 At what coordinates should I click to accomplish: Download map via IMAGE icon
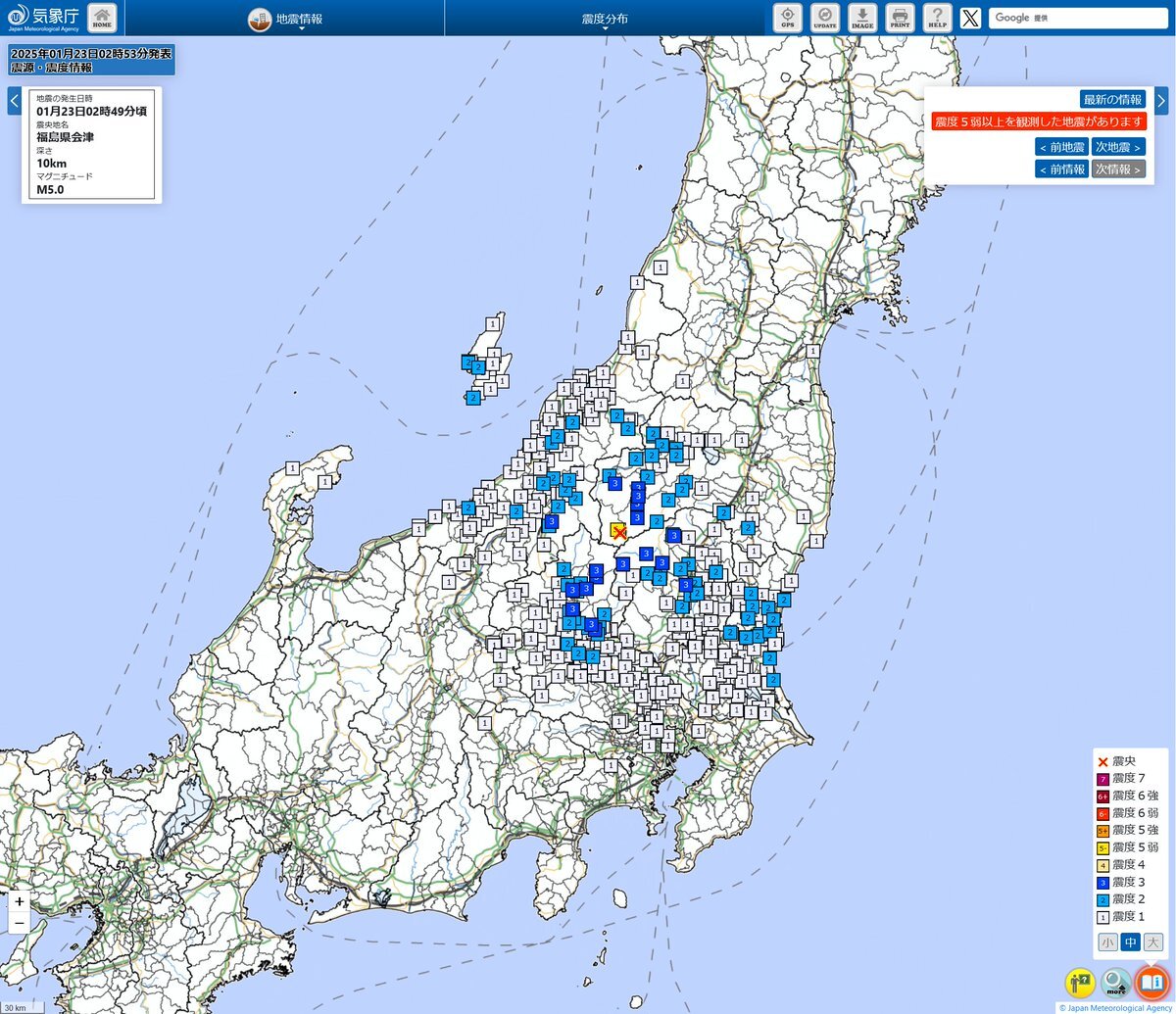[862, 18]
